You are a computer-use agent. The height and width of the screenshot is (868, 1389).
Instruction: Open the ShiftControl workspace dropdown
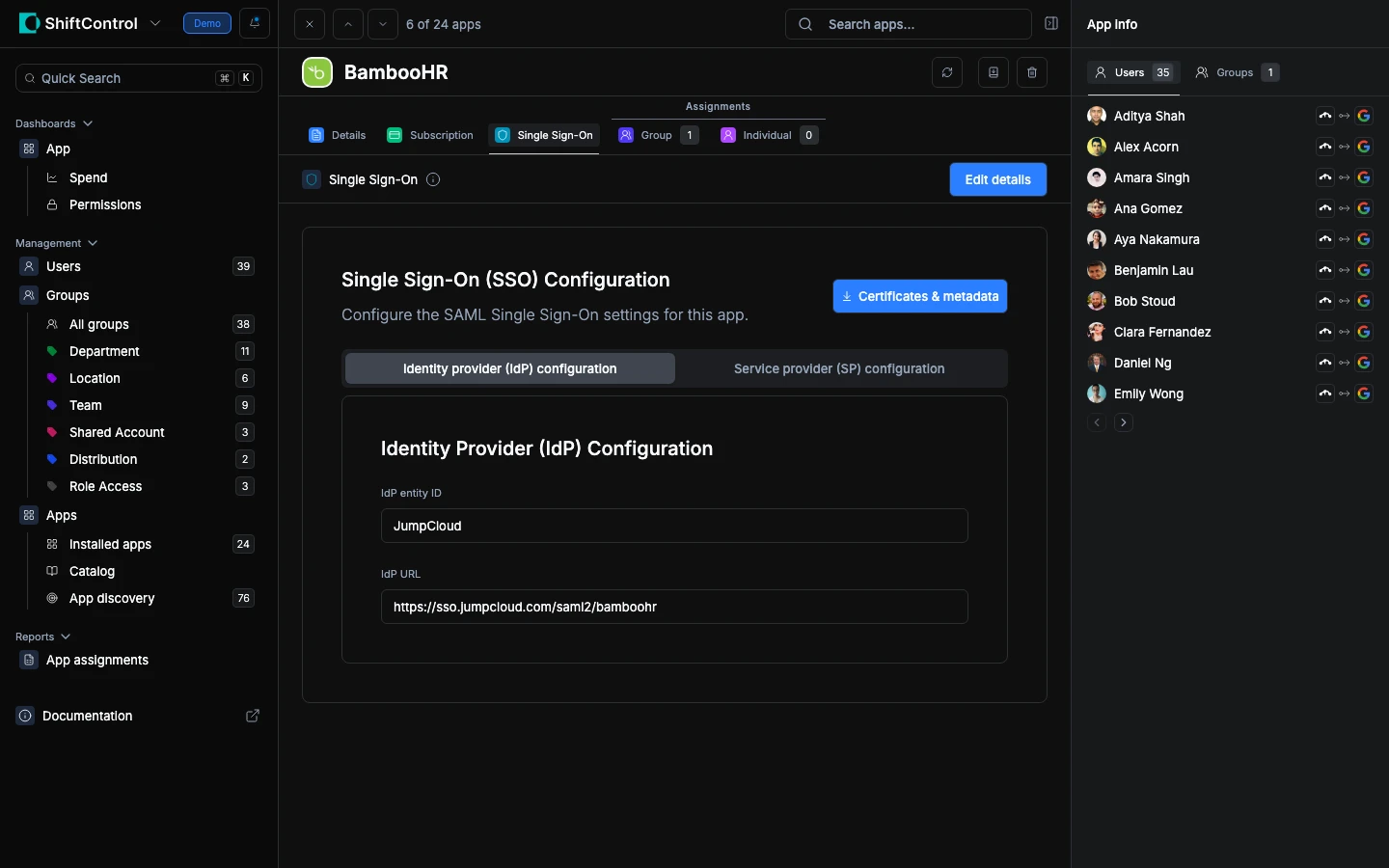pos(155,23)
